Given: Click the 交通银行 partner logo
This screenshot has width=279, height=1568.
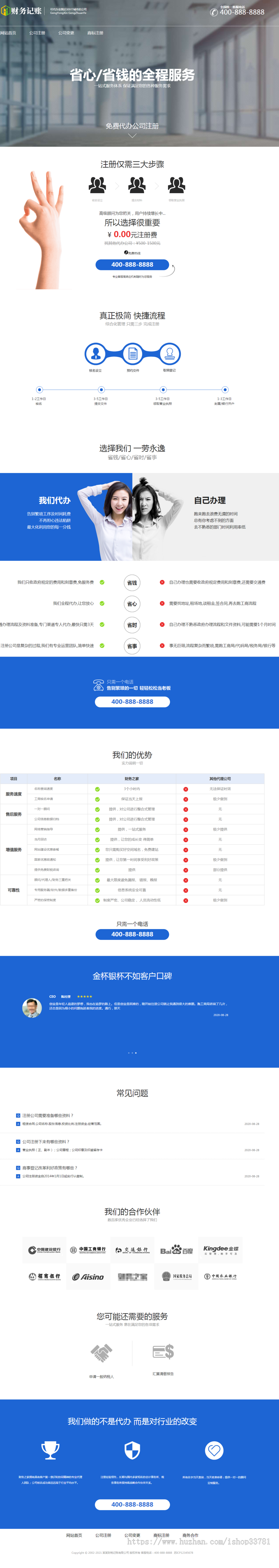Looking at the screenshot, I should 132,1250.
